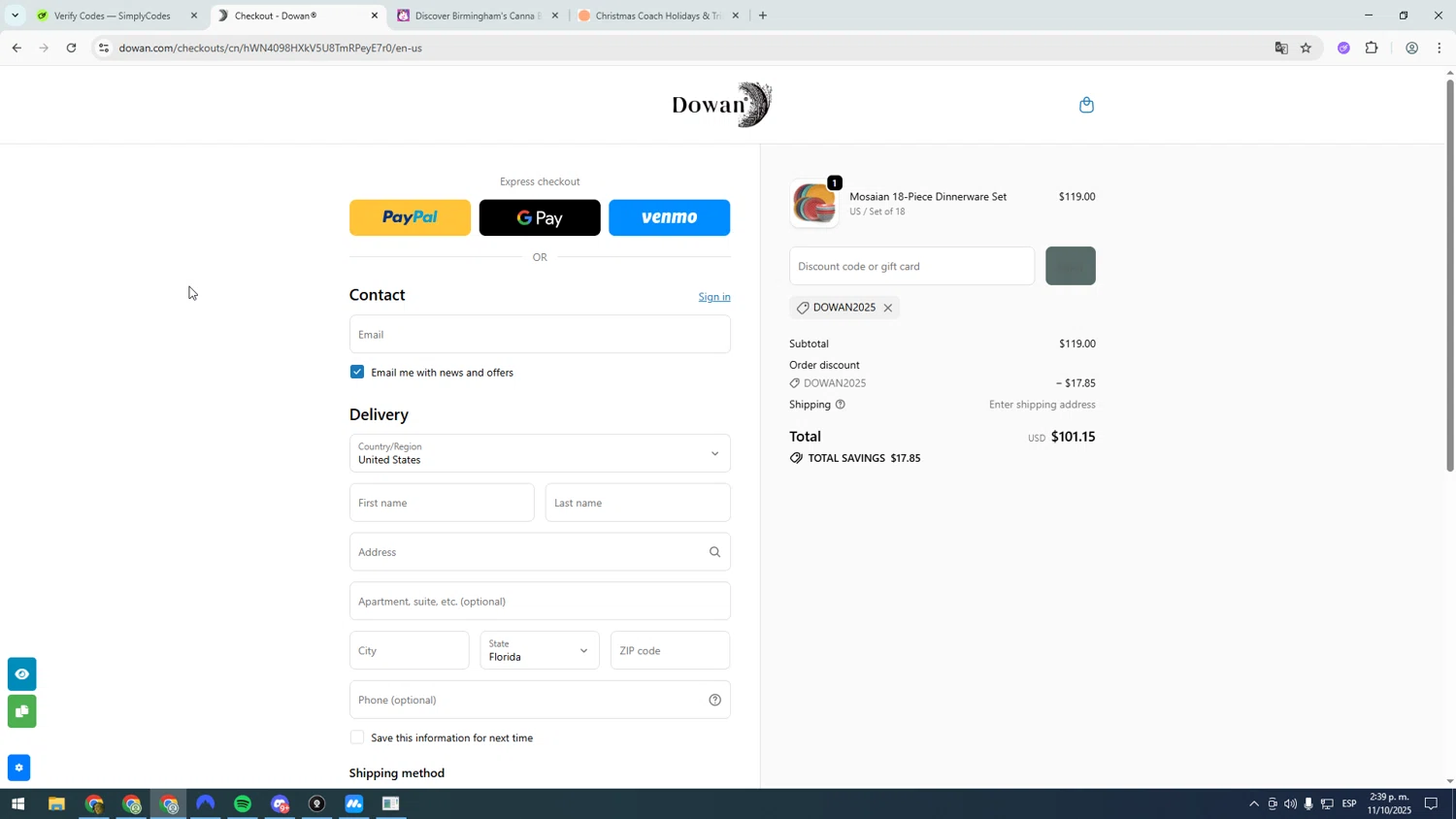Screen dimensions: 1456x819
Task: Close the Christmas Coach Holidays tab
Action: tap(735, 16)
